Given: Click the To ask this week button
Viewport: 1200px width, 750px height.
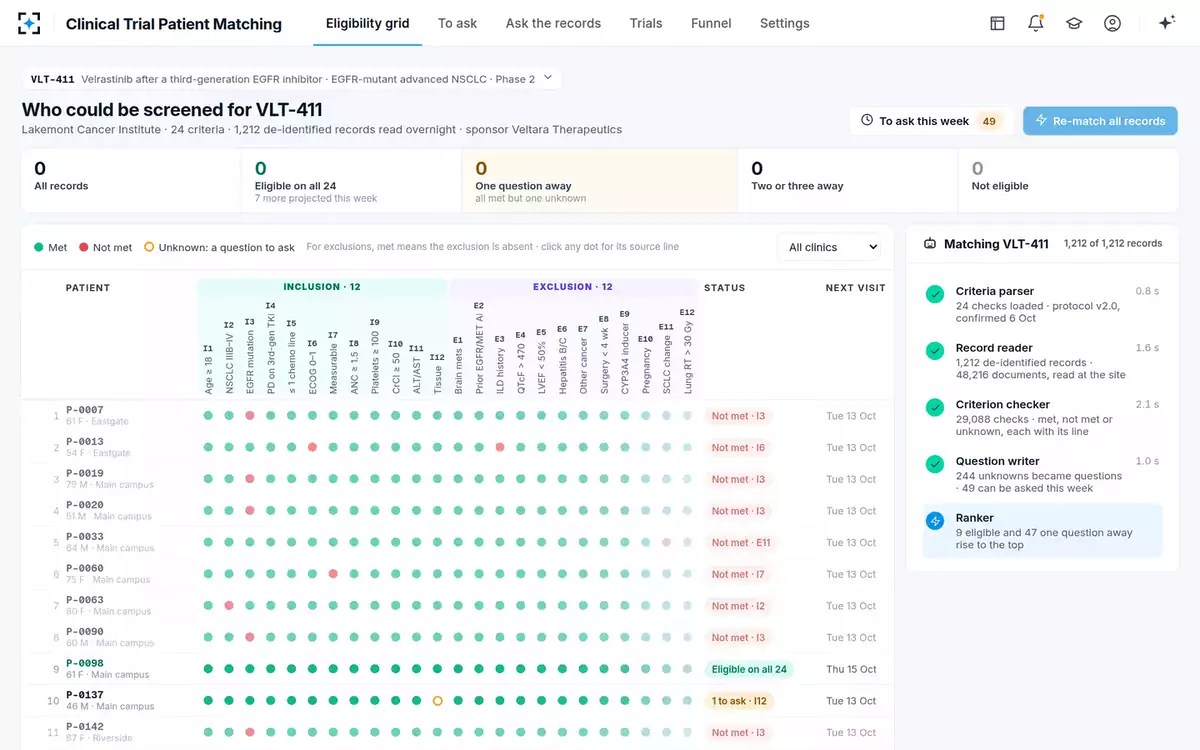Looking at the screenshot, I should (931, 121).
